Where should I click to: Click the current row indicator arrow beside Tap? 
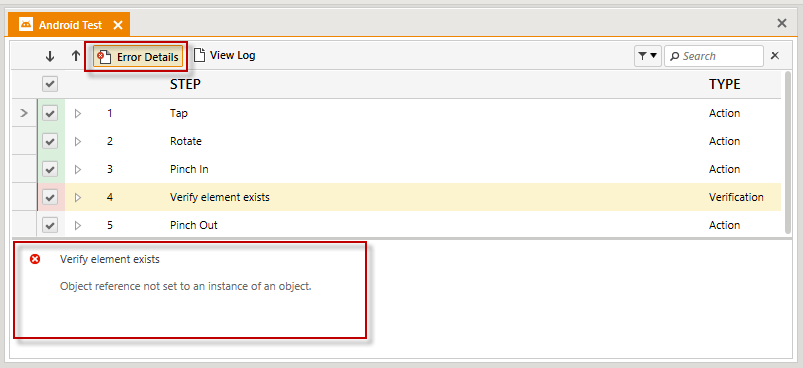click(x=24, y=113)
